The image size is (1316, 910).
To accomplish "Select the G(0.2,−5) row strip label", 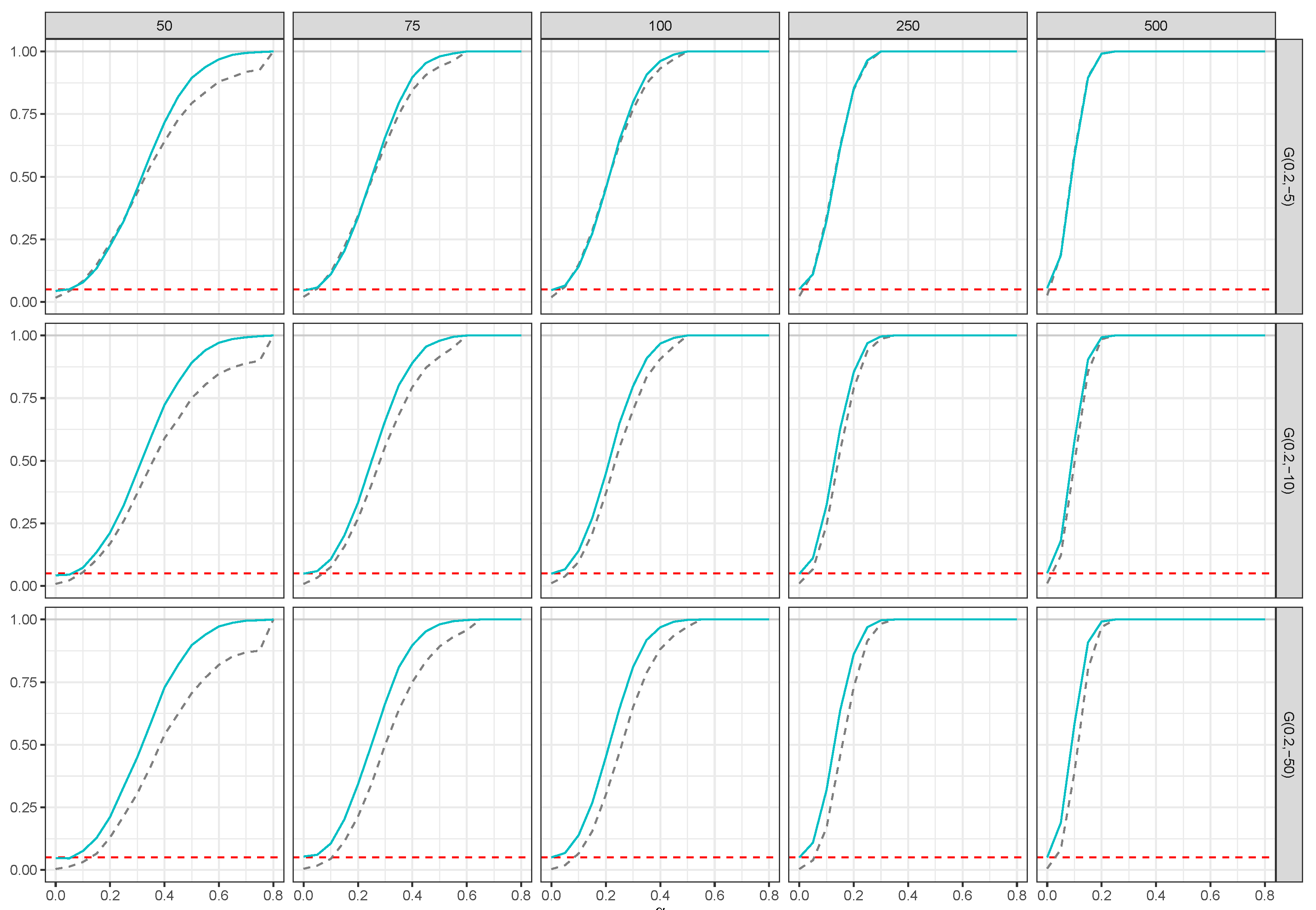I will coord(1289,176).
